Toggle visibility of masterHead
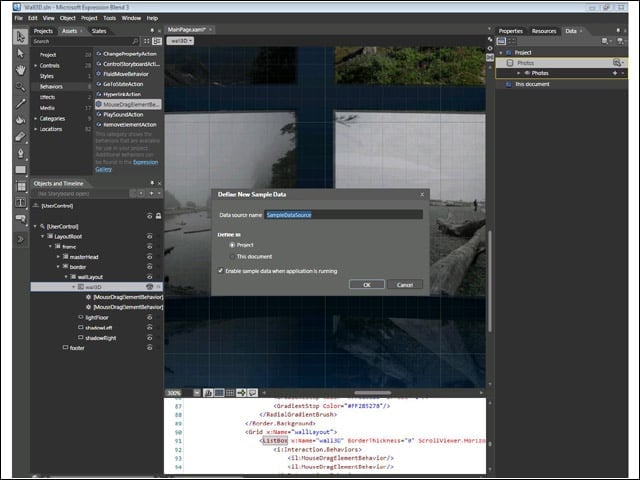 [x=149, y=257]
